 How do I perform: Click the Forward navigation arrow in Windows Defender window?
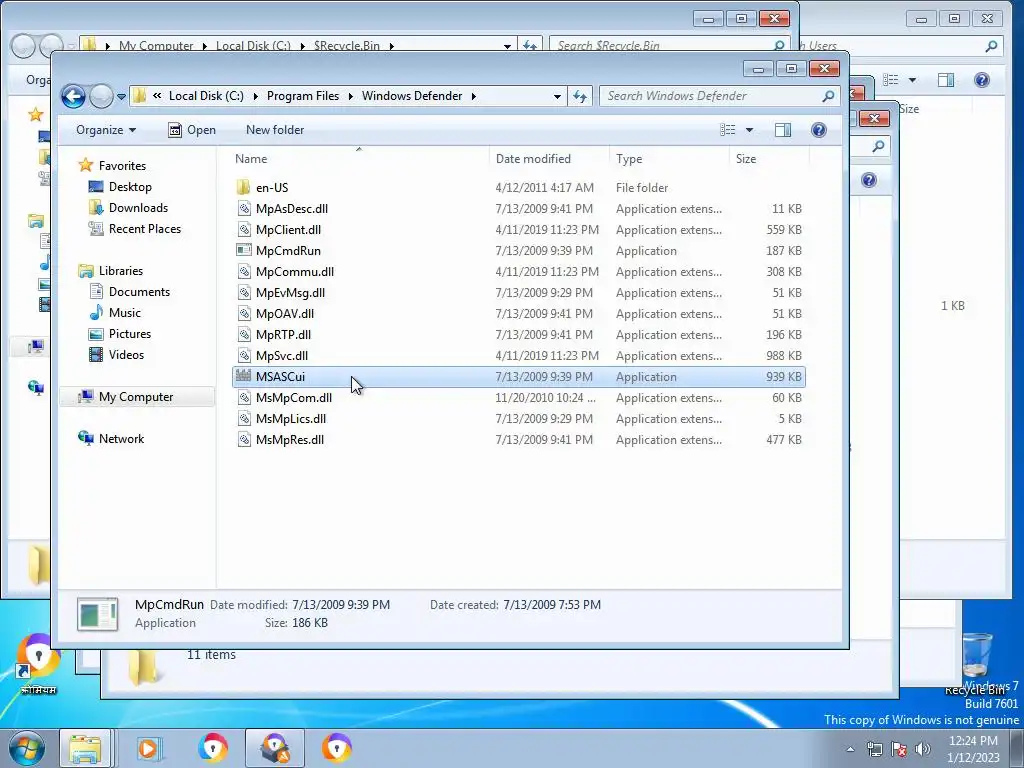(x=101, y=97)
